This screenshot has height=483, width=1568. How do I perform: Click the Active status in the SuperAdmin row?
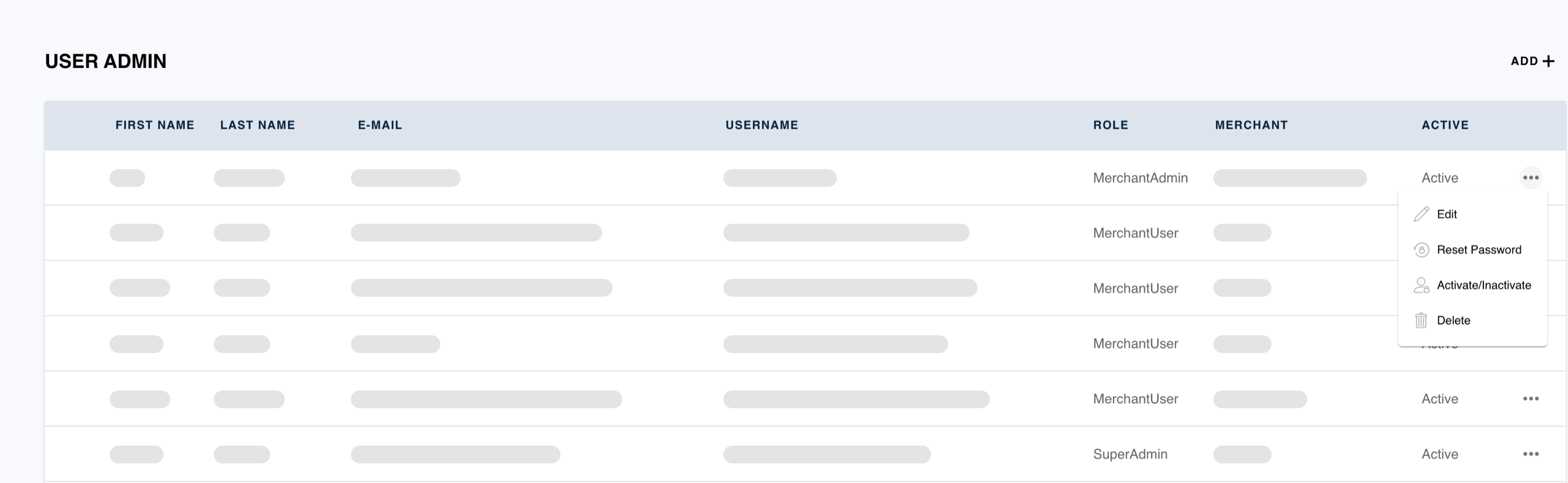(1439, 454)
